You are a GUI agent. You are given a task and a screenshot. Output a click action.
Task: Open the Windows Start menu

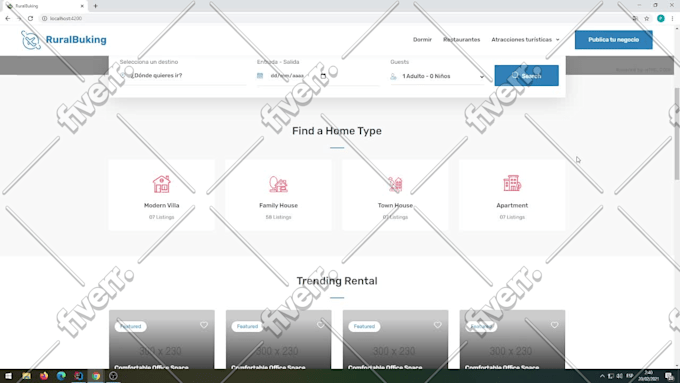(8, 376)
